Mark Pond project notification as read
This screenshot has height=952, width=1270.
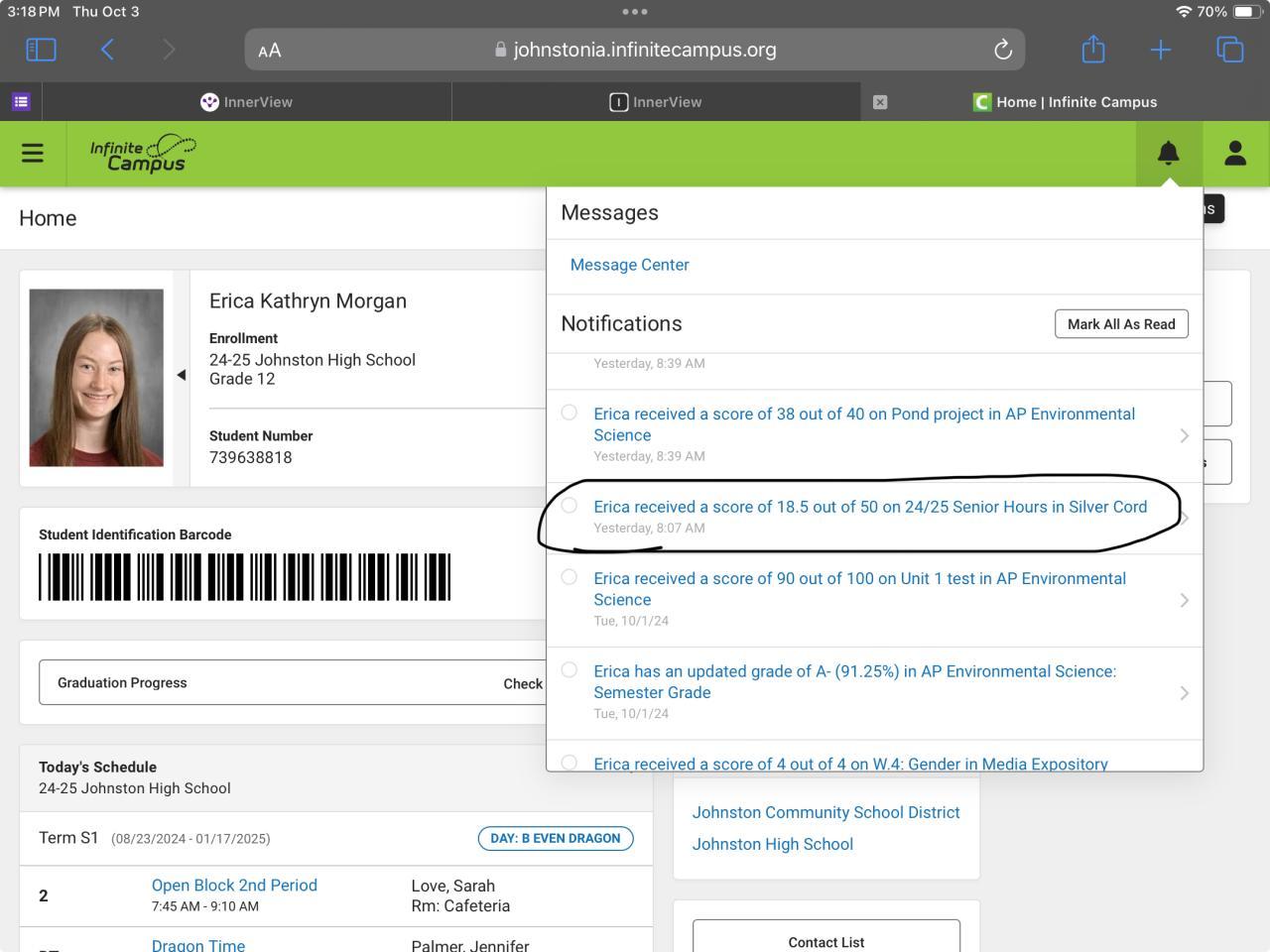(x=570, y=413)
